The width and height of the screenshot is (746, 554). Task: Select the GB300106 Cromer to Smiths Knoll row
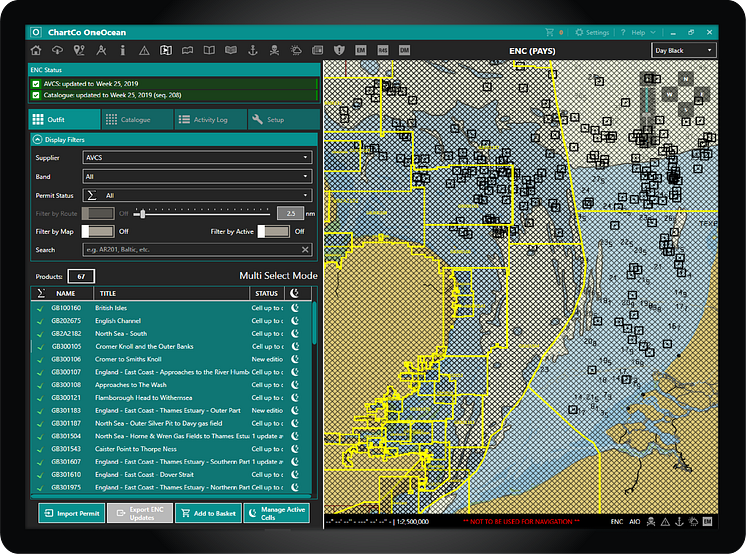(171, 359)
